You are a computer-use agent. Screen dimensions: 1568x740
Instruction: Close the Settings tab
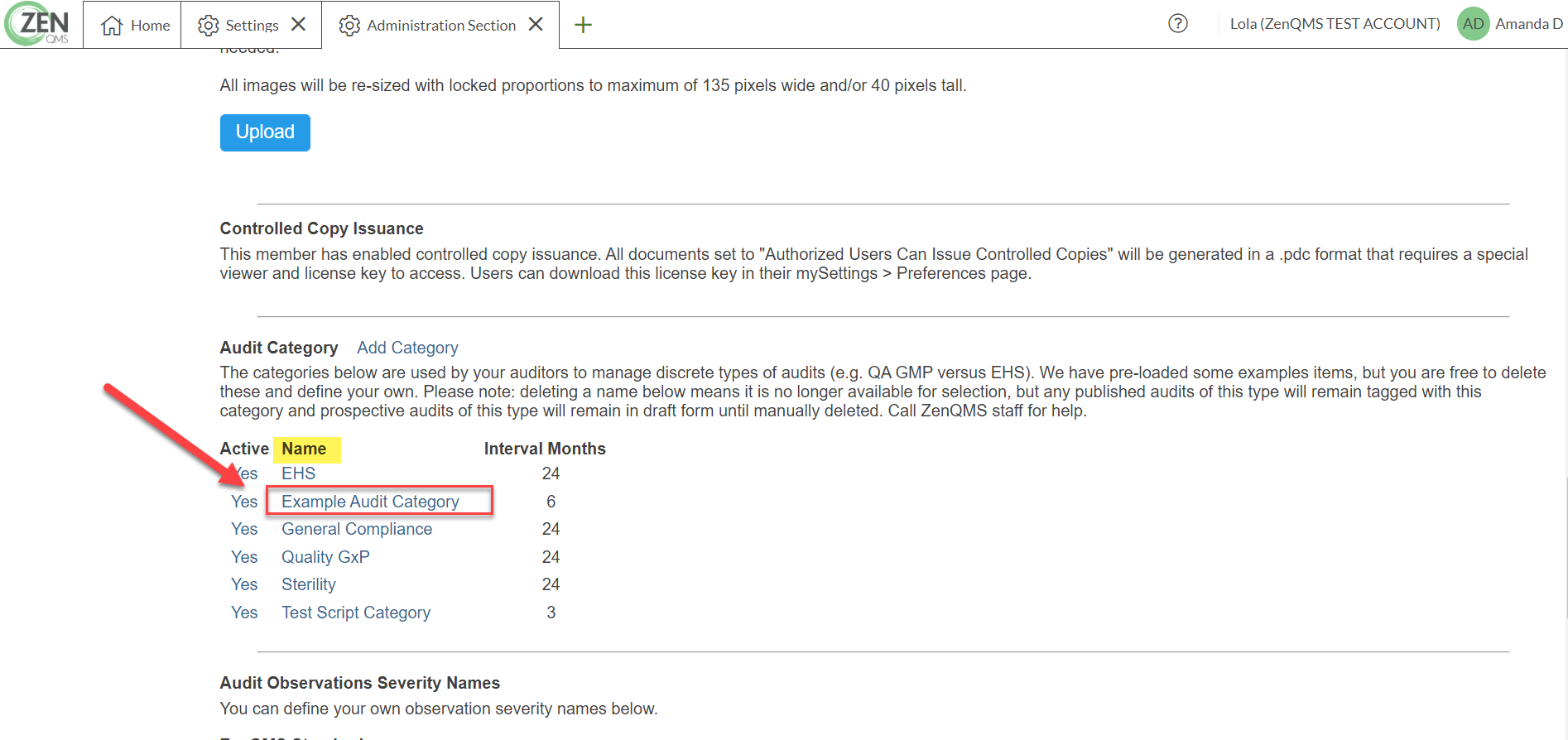point(299,25)
